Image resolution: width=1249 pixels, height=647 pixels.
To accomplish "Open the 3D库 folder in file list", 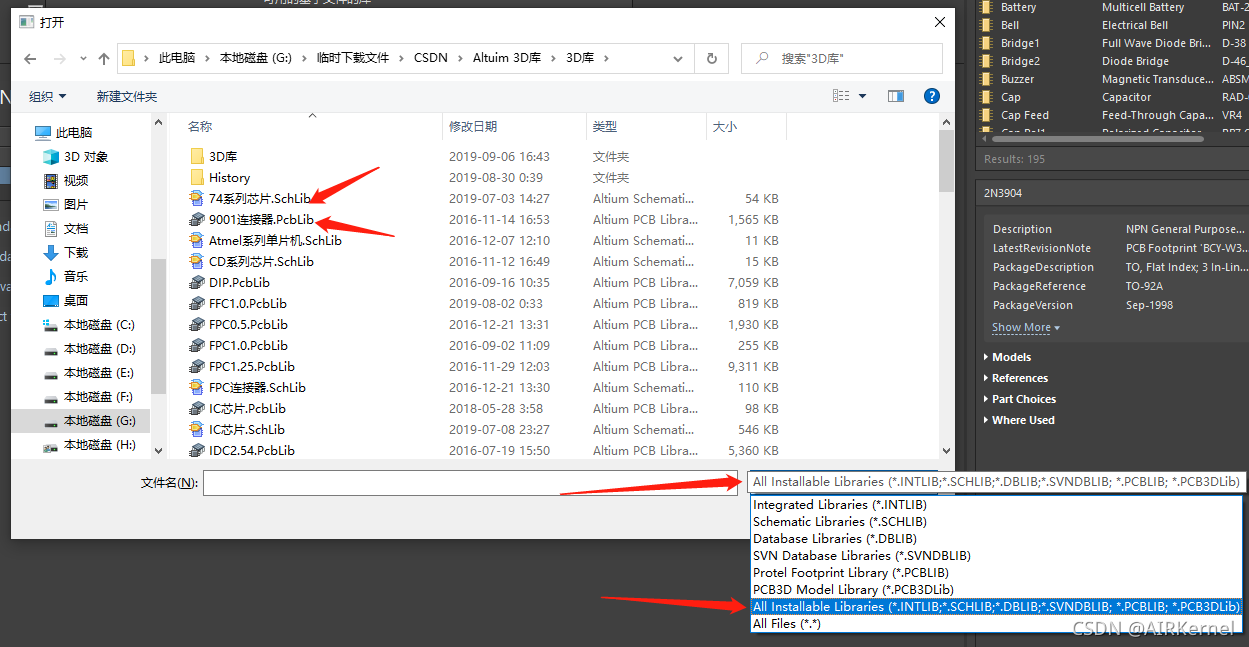I will pyautogui.click(x=223, y=157).
